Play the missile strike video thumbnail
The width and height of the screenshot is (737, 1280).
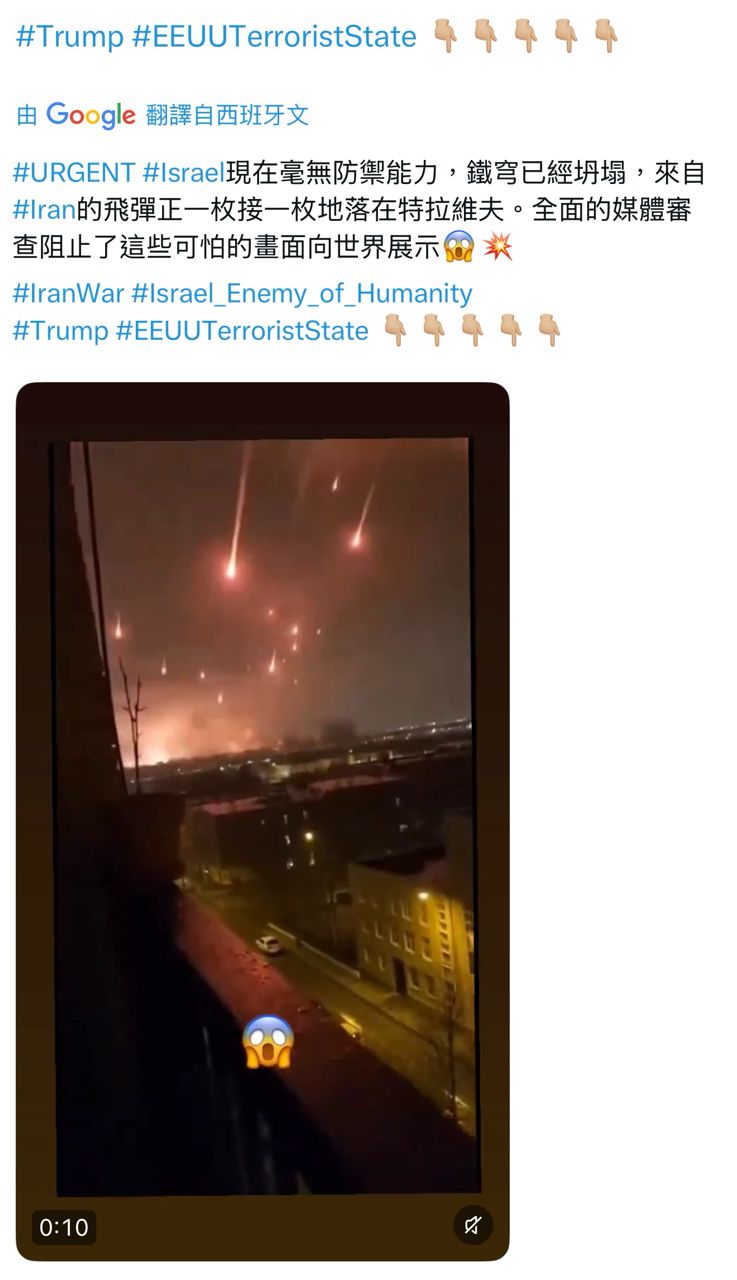tap(263, 821)
